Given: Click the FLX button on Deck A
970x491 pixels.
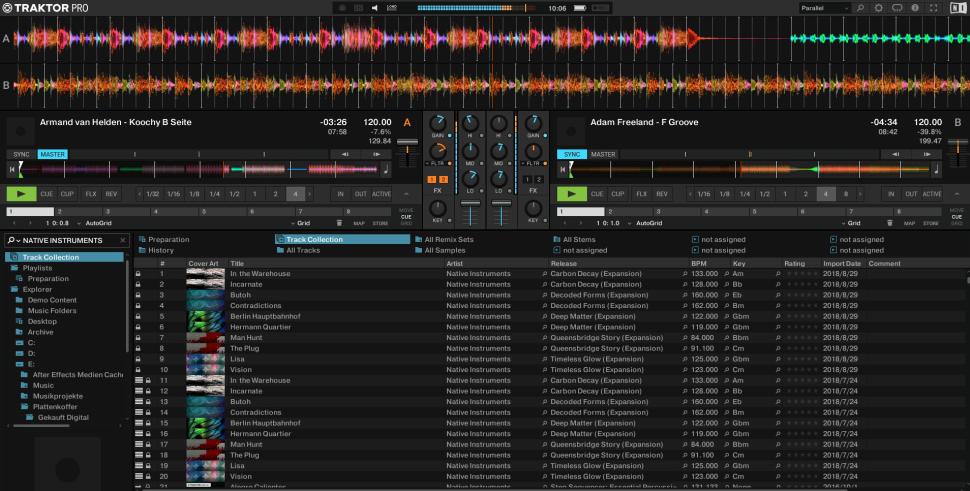Looking at the screenshot, I should [x=91, y=194].
